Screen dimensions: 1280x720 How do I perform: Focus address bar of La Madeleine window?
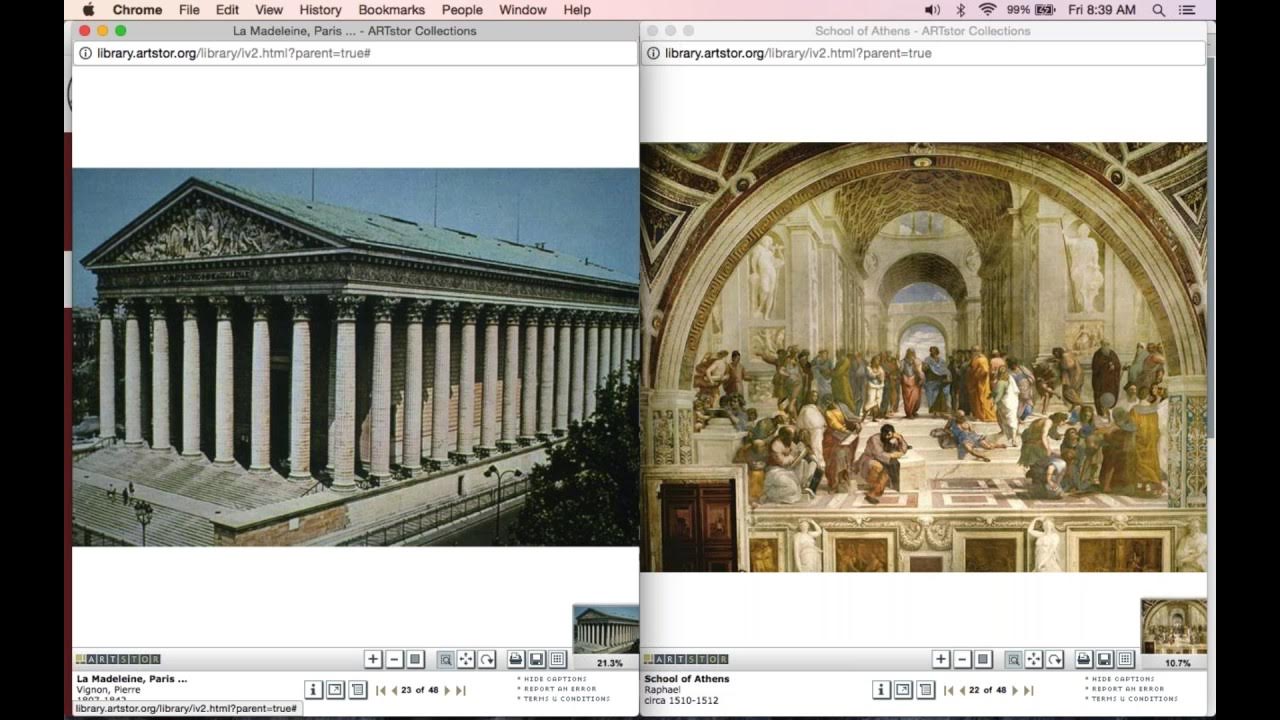coord(355,53)
